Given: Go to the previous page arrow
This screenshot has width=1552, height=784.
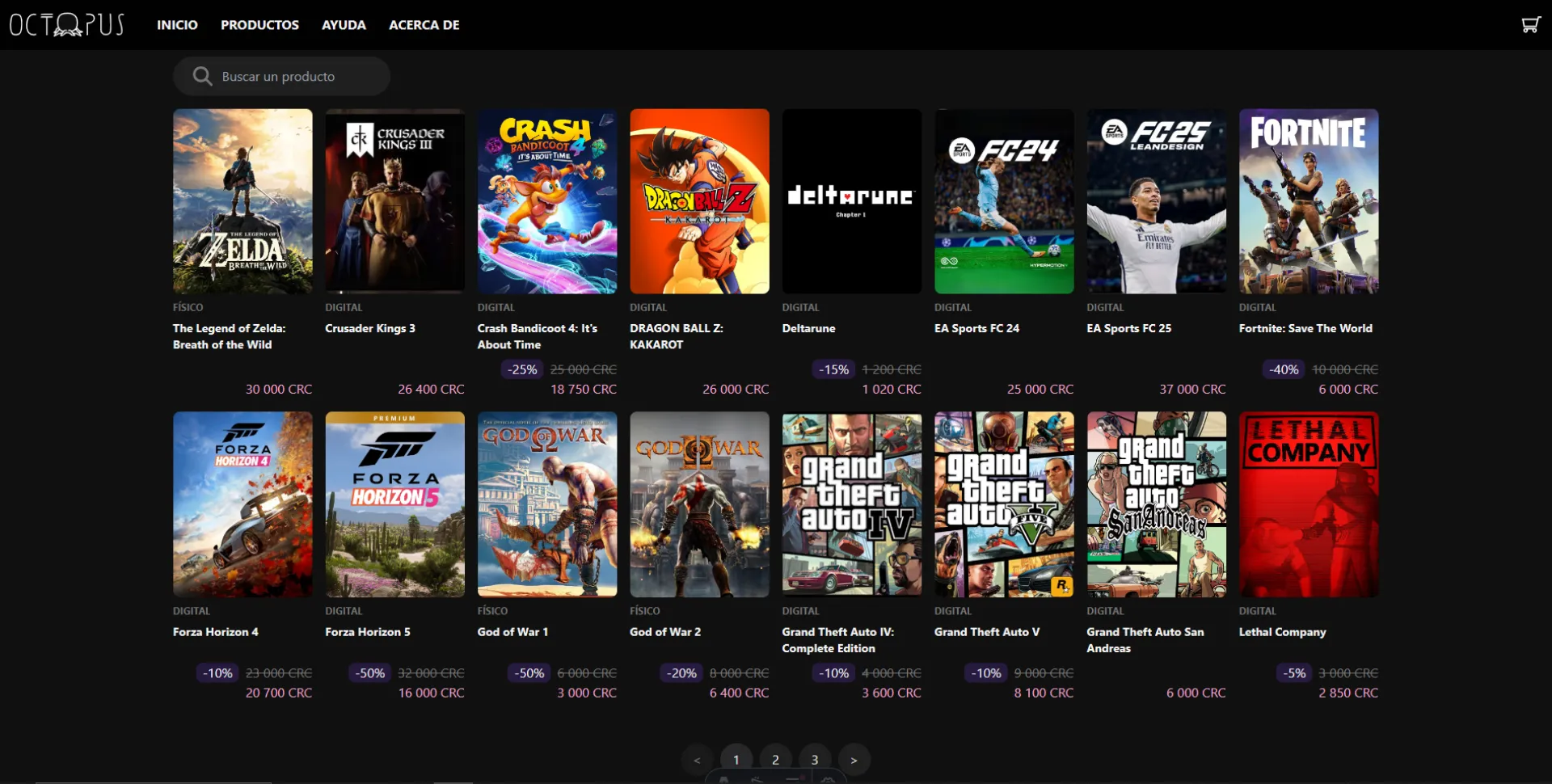Looking at the screenshot, I should click(x=697, y=760).
